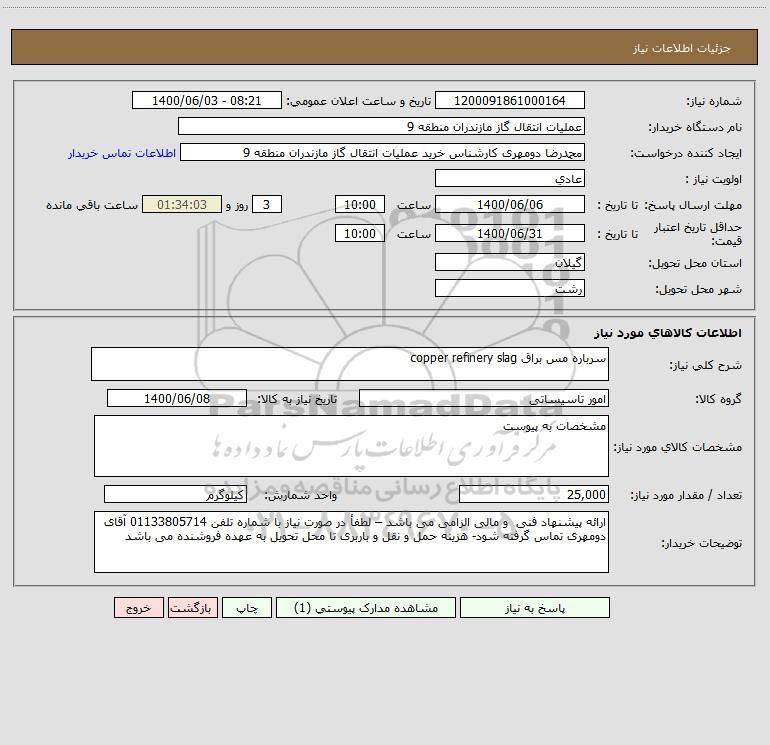
Task: Click the response deadline time 10:00 field
Action: click(x=359, y=204)
